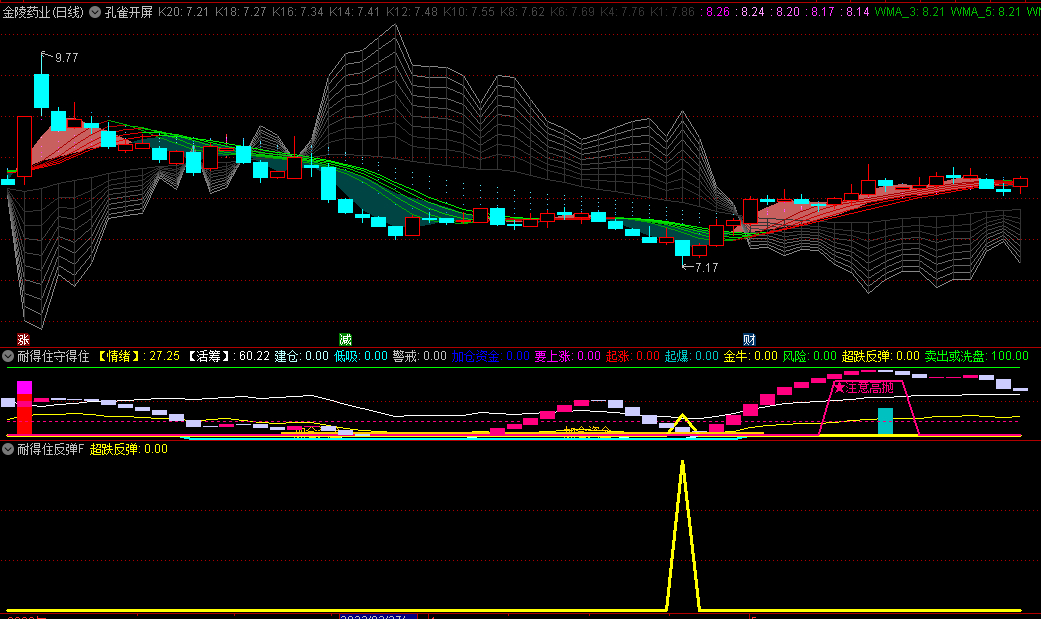Click the blue 财 event marker

750,340
